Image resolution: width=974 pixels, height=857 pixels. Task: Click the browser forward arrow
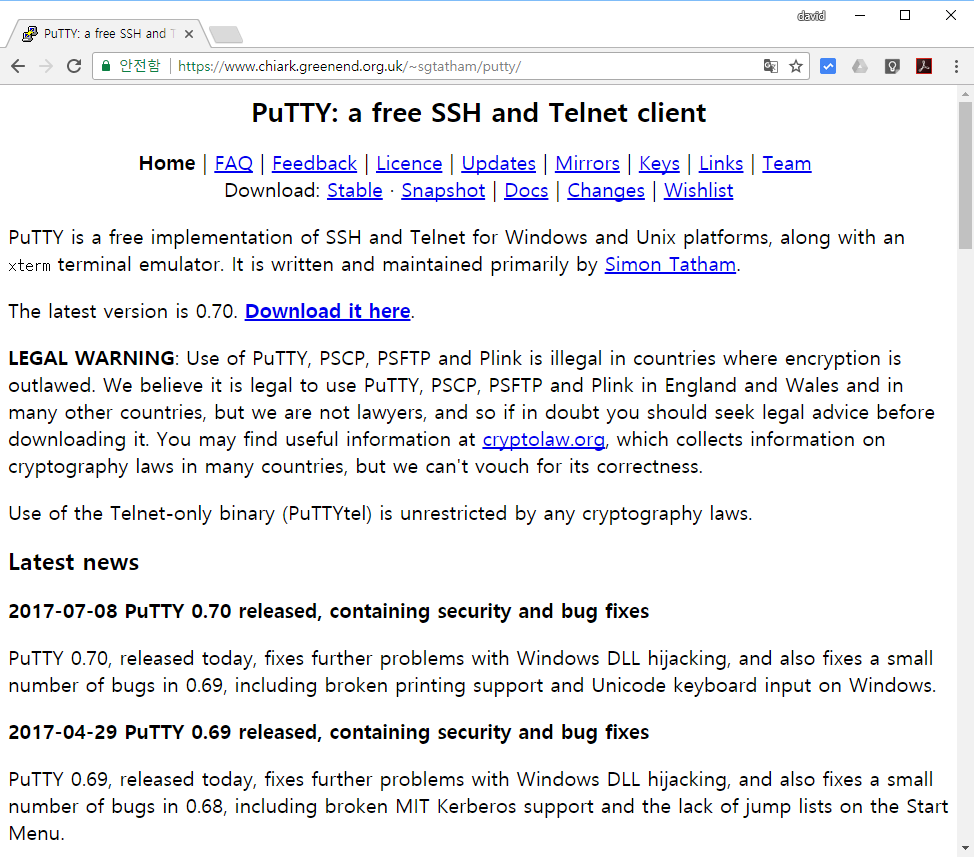coord(46,66)
